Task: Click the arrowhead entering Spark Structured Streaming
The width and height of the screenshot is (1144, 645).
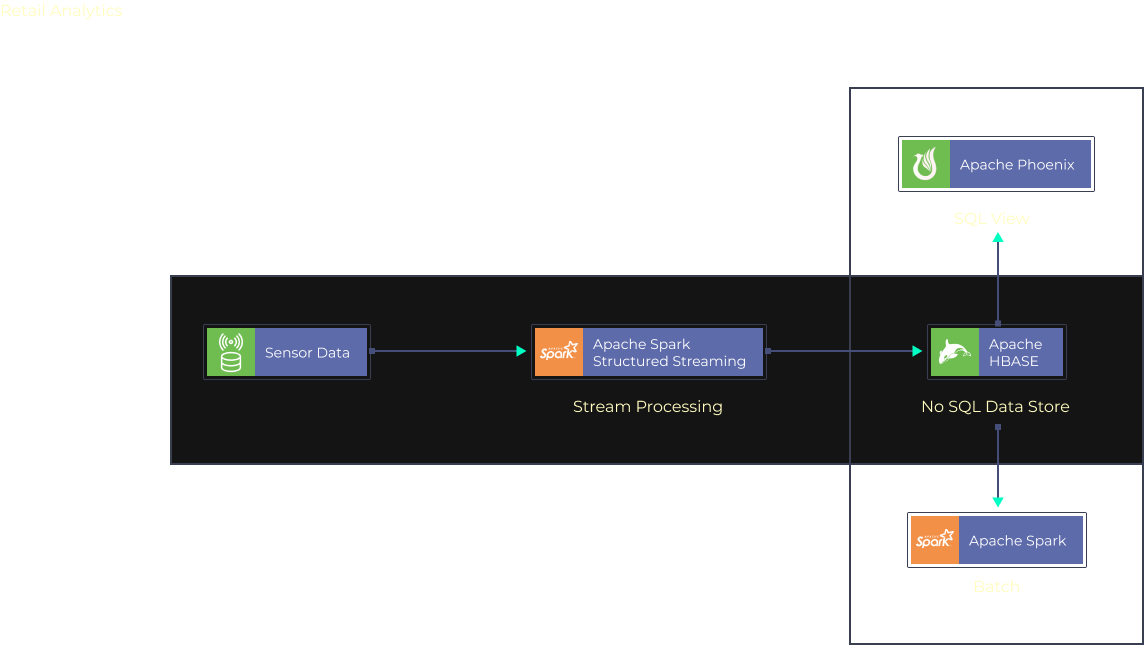Action: tap(521, 351)
